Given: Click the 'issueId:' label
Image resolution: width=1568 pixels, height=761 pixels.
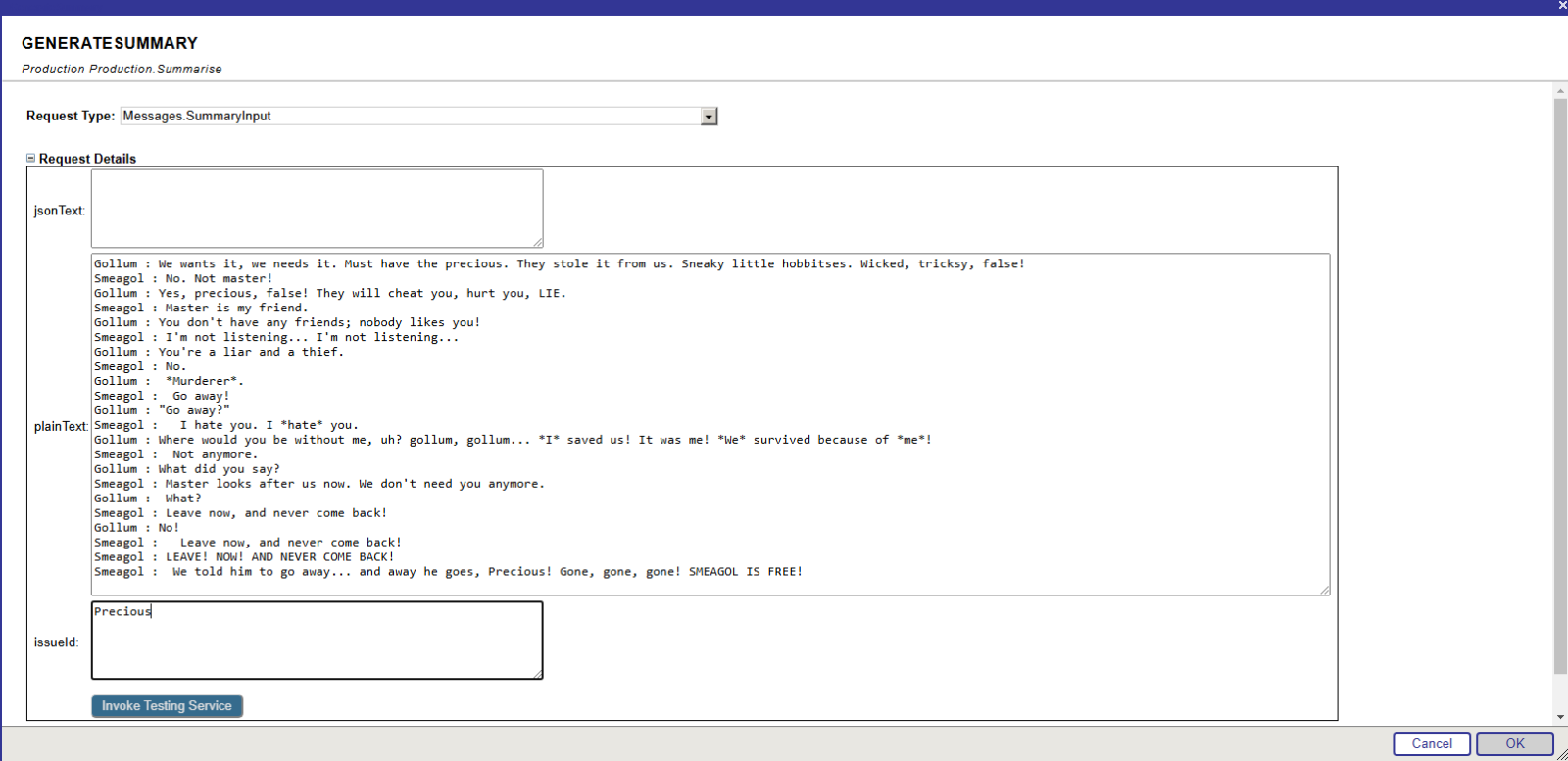Looking at the screenshot, I should pyautogui.click(x=56, y=642).
